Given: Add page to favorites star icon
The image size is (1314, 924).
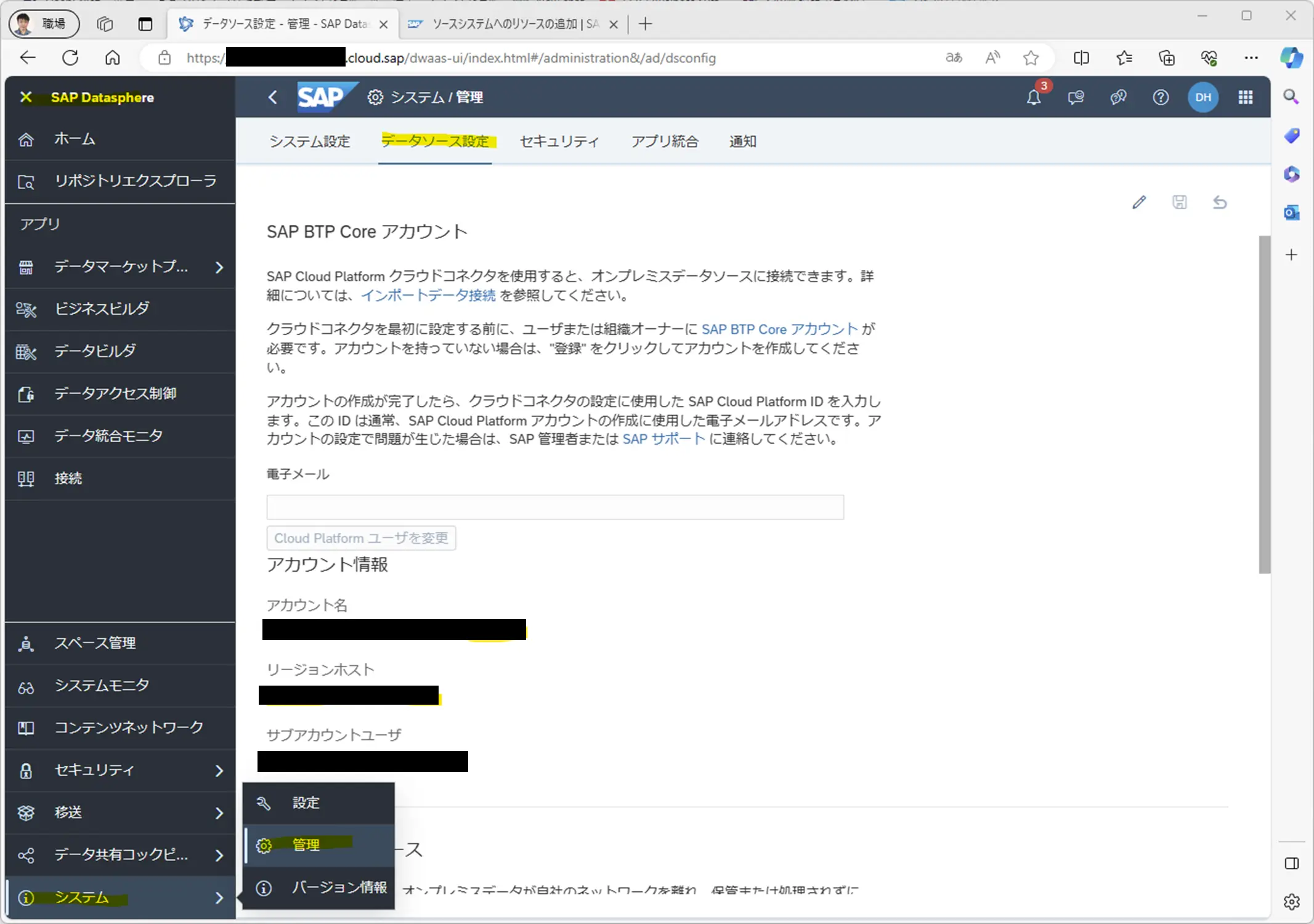Looking at the screenshot, I should pos(1031,58).
